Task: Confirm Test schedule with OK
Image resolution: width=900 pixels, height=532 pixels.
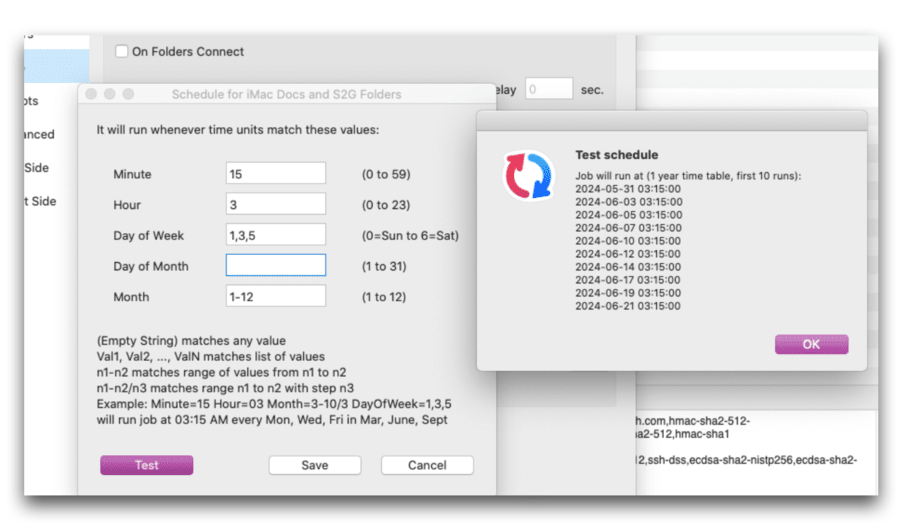Action: tap(811, 344)
